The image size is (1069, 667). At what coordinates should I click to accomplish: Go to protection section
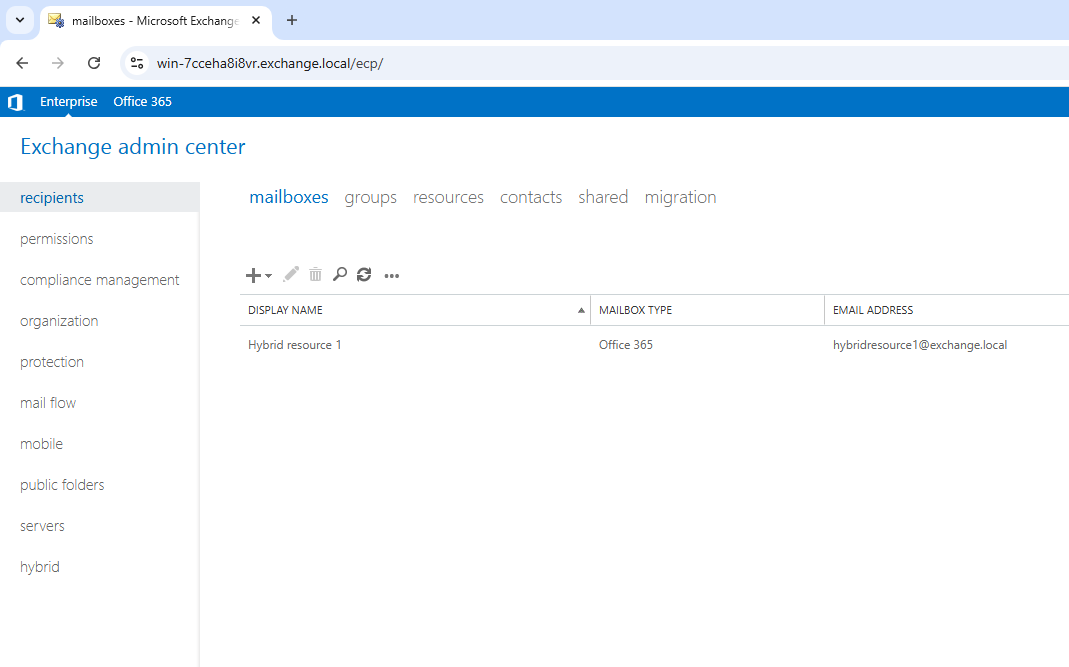[x=52, y=361]
